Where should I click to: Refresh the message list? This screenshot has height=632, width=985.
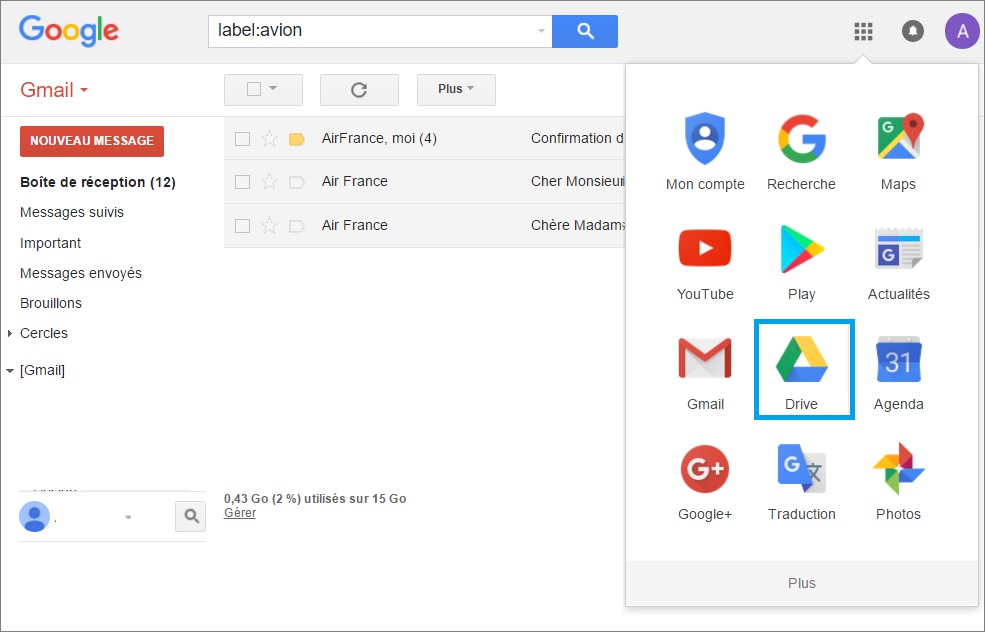pos(359,90)
